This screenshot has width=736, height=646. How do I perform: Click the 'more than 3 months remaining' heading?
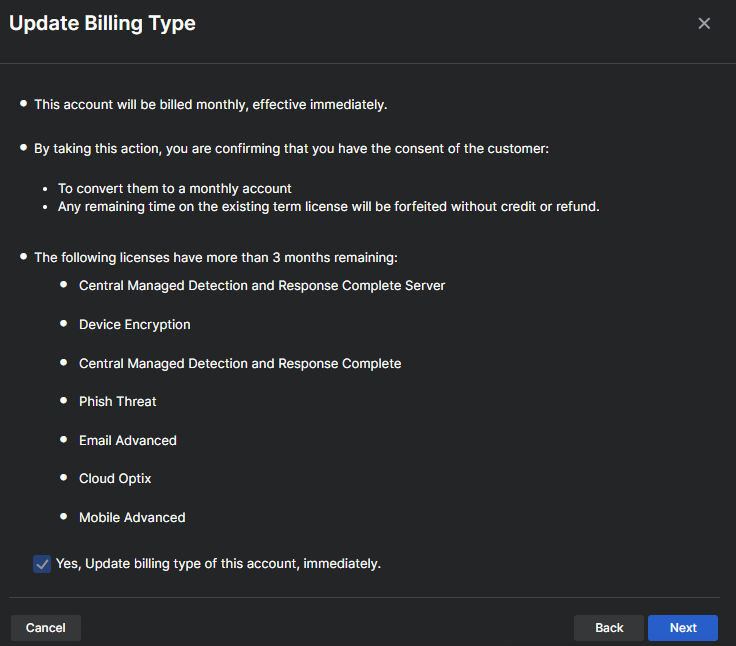click(x=216, y=258)
